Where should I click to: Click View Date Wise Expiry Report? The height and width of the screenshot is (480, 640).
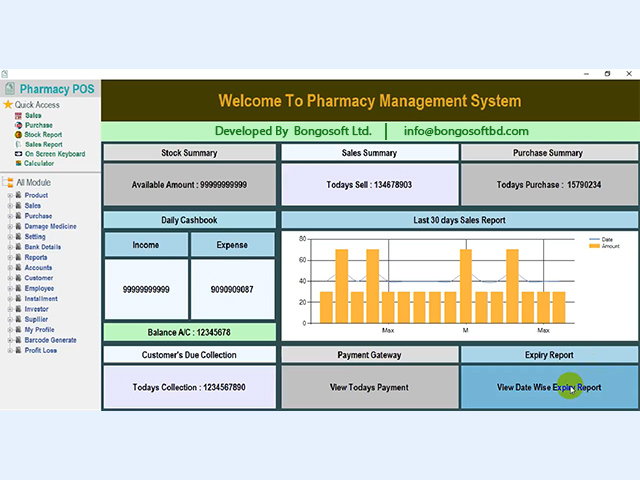[549, 387]
